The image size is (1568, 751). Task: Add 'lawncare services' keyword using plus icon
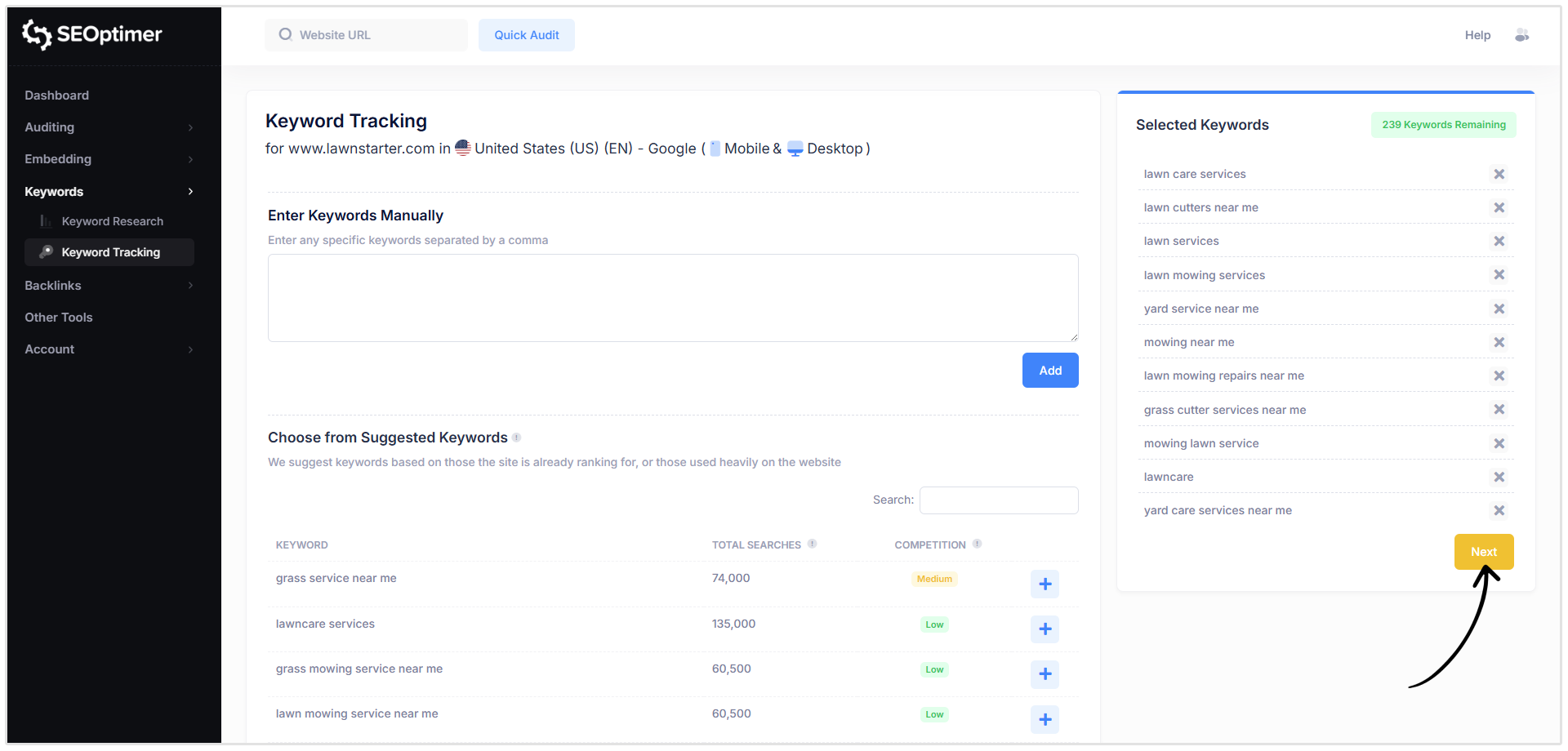coord(1045,629)
